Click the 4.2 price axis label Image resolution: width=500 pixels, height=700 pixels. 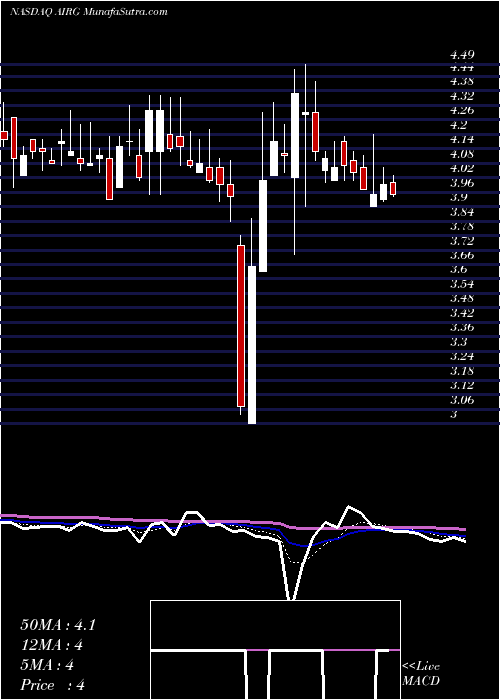459,125
